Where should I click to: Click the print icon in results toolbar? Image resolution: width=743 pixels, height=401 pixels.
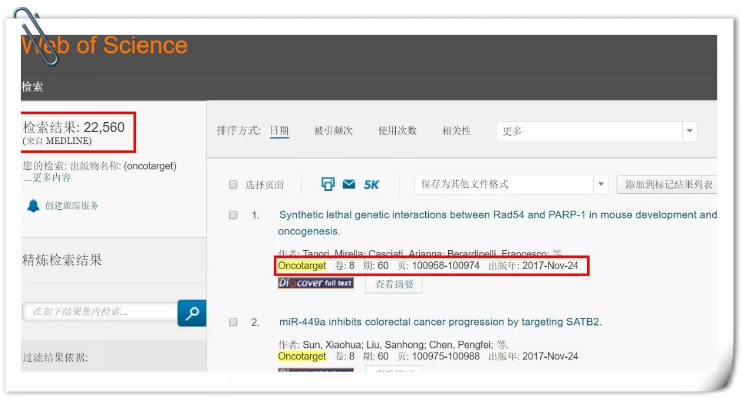coord(327,184)
